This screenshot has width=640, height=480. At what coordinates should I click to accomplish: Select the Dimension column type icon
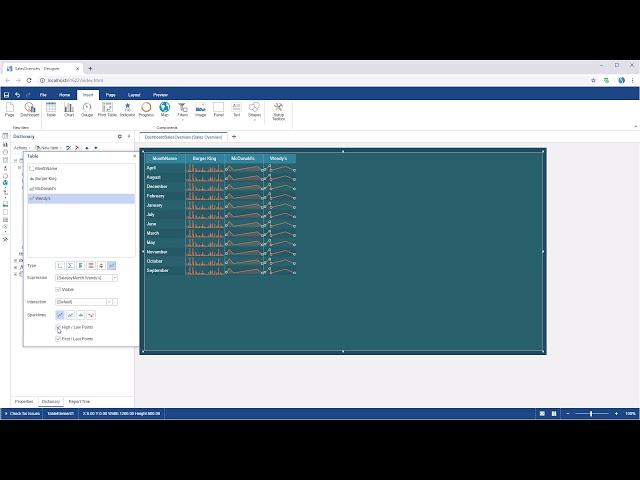(60, 266)
